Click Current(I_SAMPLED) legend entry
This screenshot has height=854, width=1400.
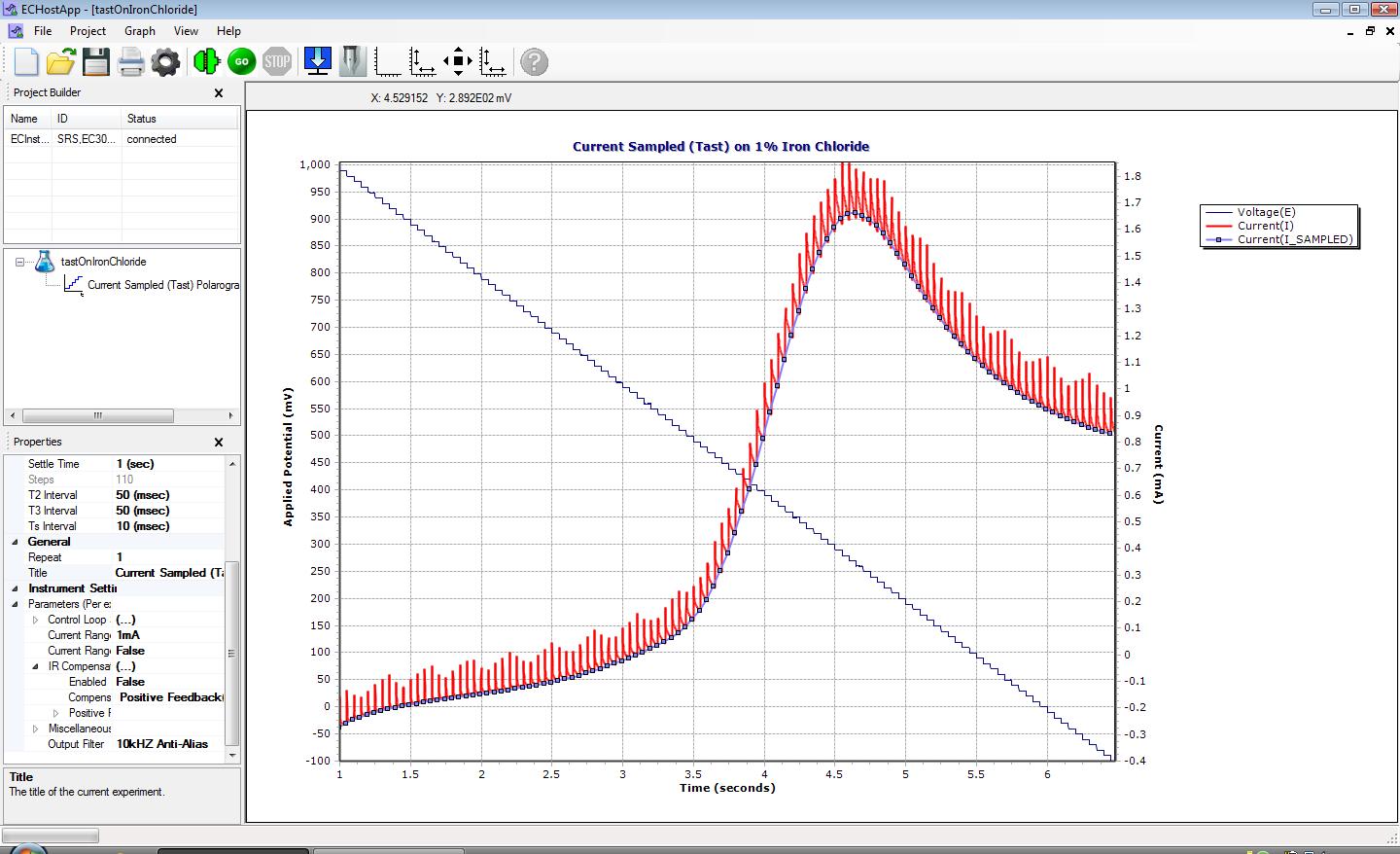point(1278,239)
